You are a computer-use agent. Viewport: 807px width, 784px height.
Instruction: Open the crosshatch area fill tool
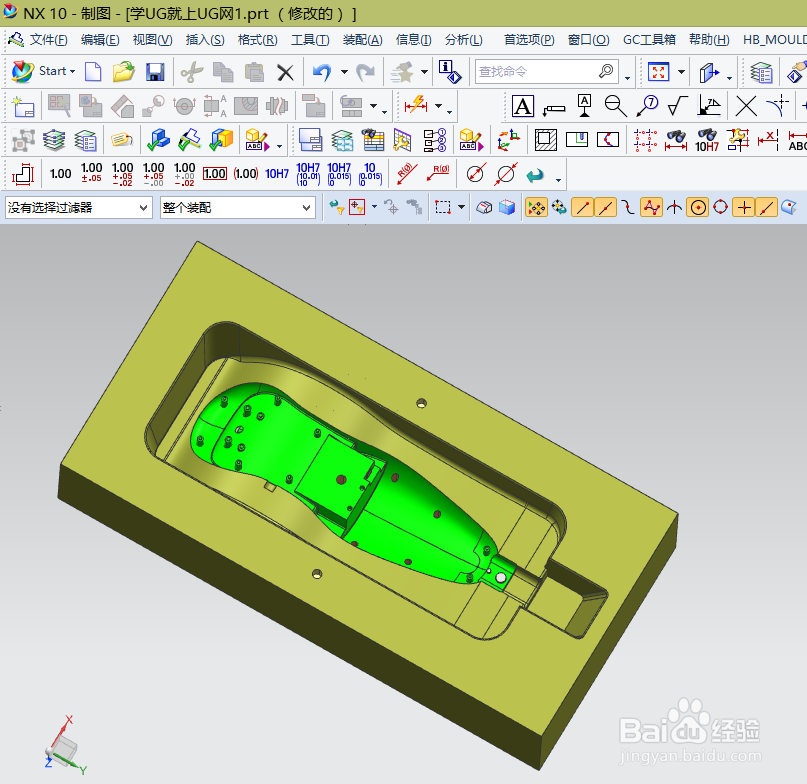click(546, 140)
